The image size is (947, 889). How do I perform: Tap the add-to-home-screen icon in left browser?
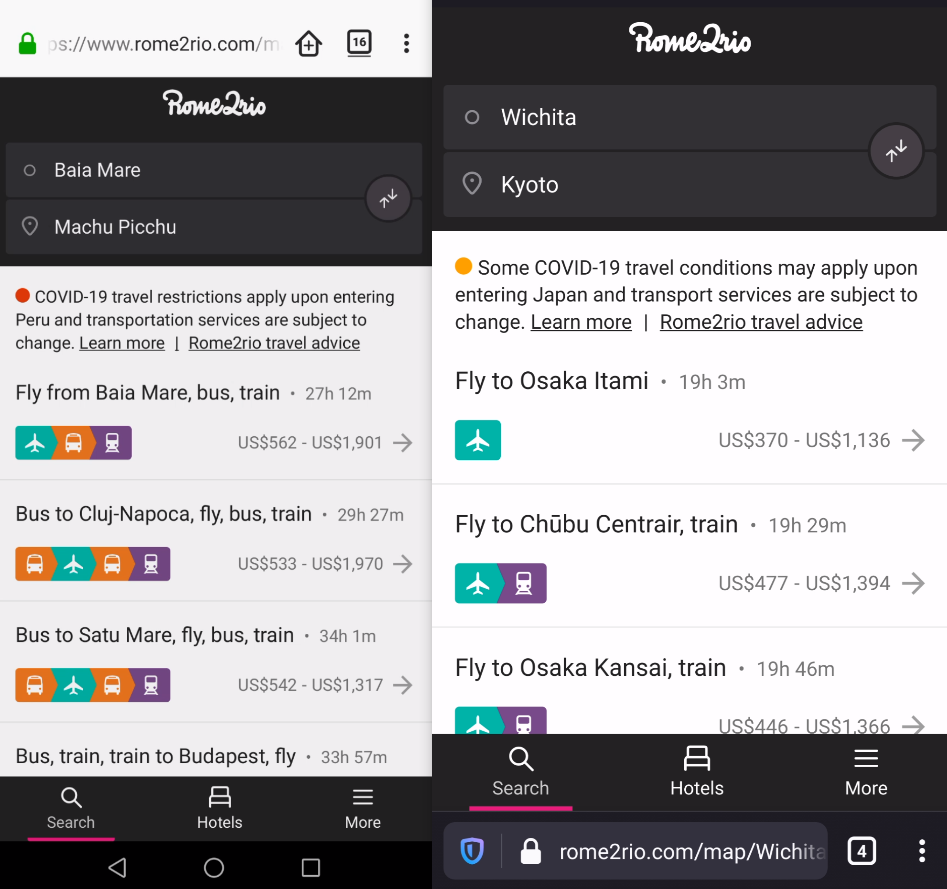309,43
